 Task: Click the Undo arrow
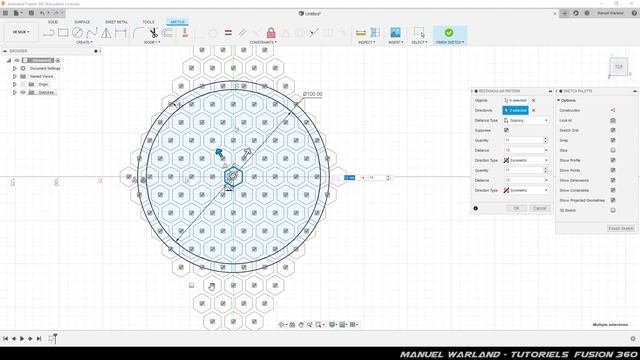[x=42, y=13]
